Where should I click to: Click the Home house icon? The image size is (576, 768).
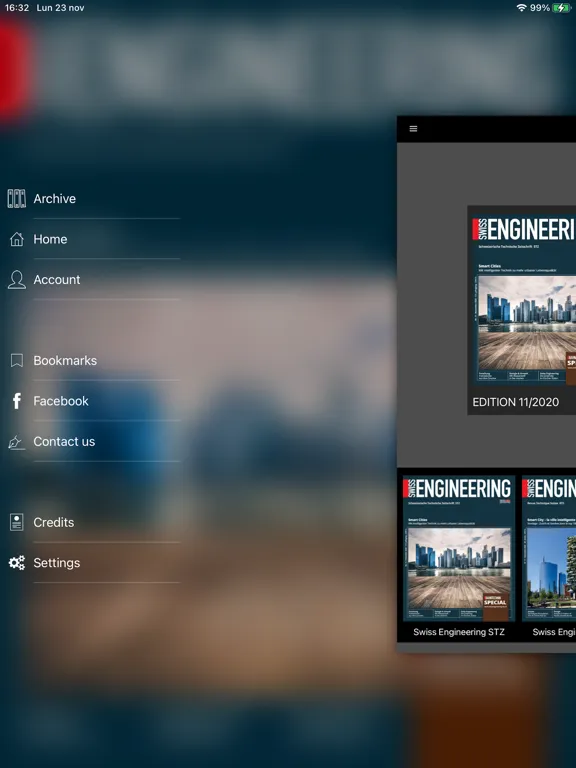click(17, 239)
